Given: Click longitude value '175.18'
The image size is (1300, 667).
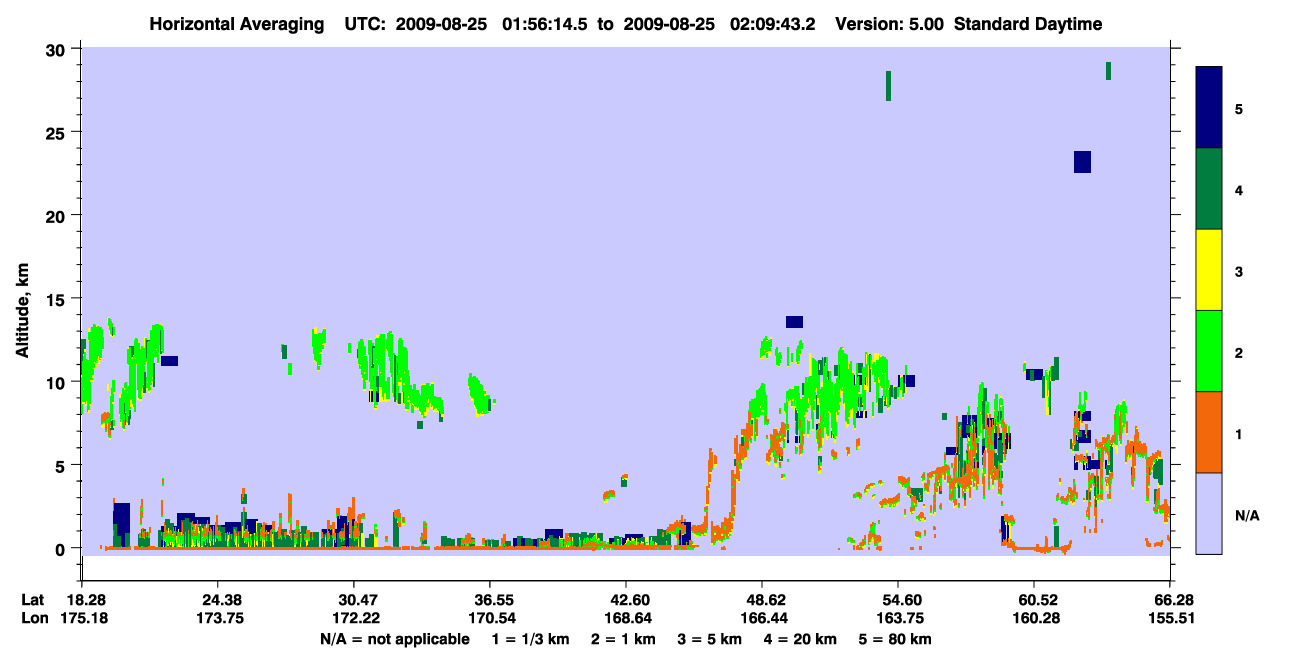Looking at the screenshot, I should [x=82, y=618].
